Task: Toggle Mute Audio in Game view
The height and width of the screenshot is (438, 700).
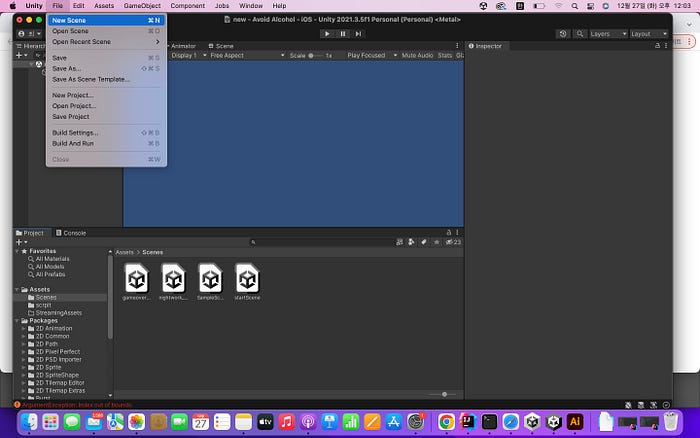Action: pyautogui.click(x=417, y=55)
